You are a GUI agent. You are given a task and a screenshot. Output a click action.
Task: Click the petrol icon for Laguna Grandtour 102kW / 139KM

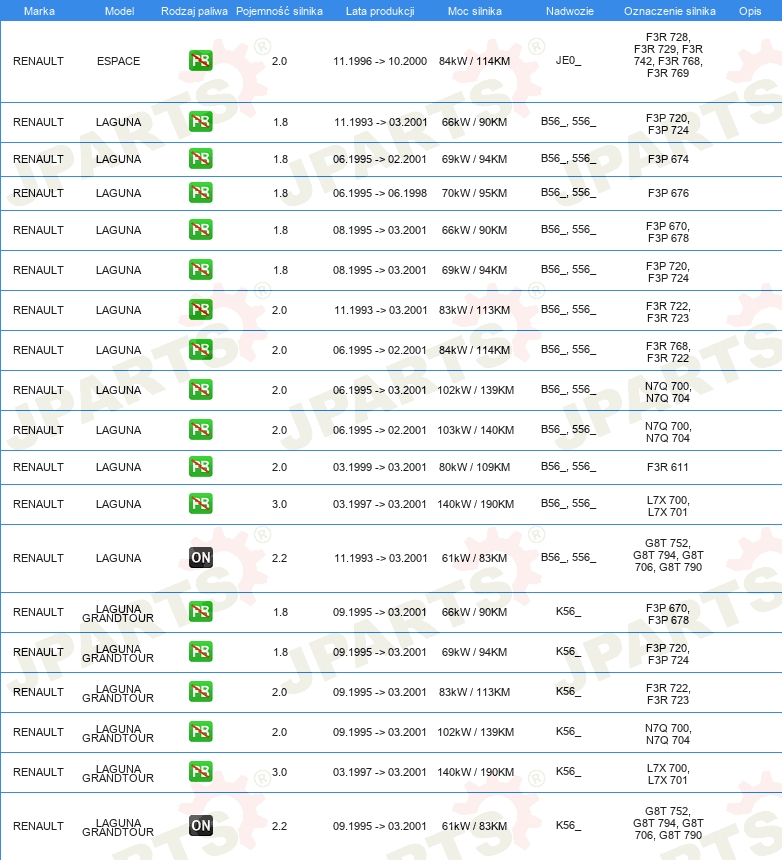(201, 732)
